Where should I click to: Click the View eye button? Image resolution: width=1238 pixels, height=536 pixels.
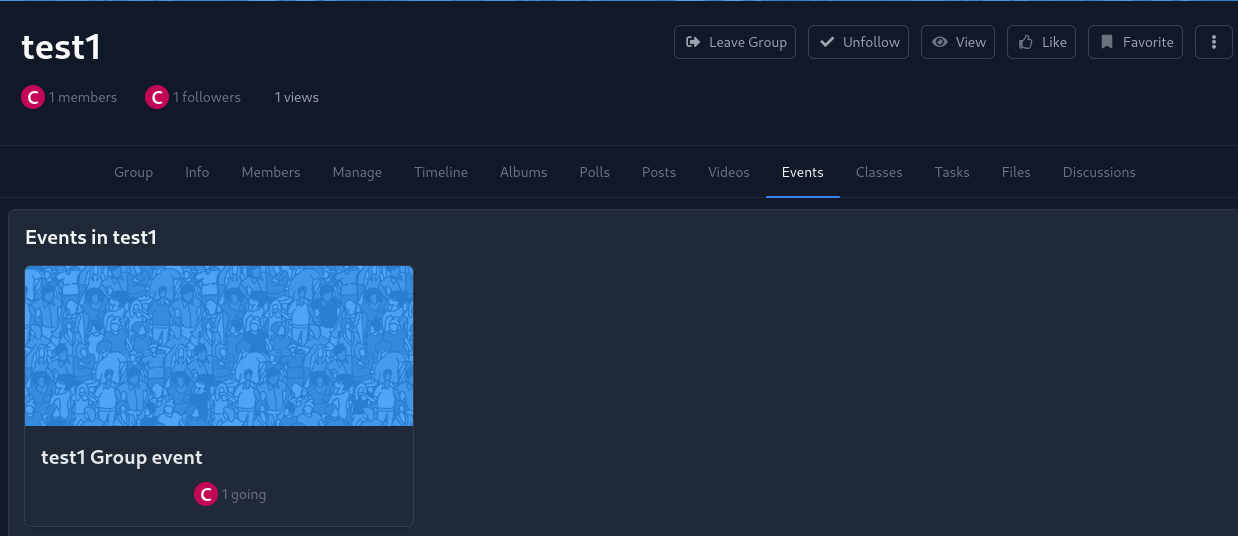(x=957, y=42)
